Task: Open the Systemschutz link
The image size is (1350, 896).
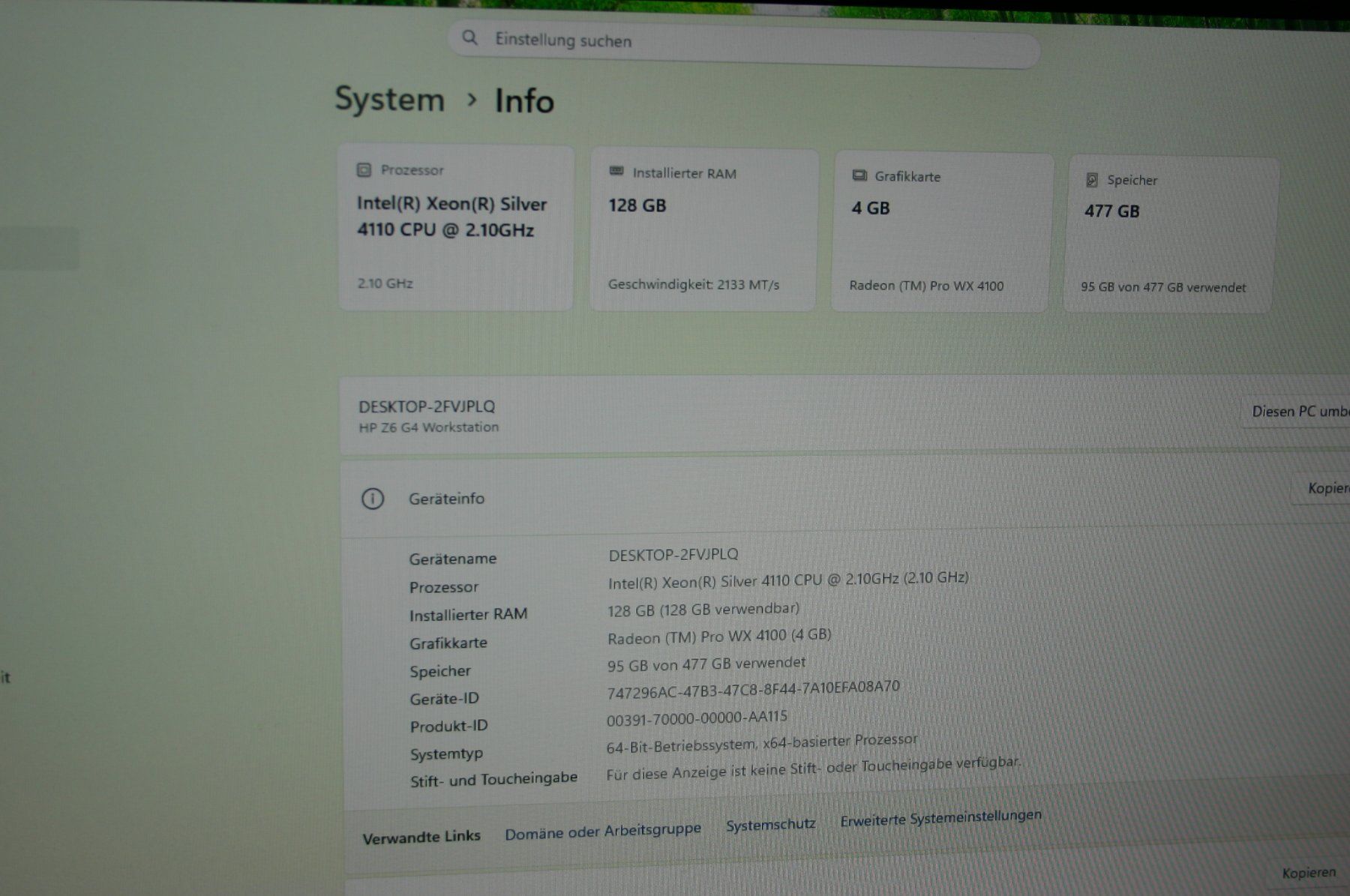Action: point(770,825)
